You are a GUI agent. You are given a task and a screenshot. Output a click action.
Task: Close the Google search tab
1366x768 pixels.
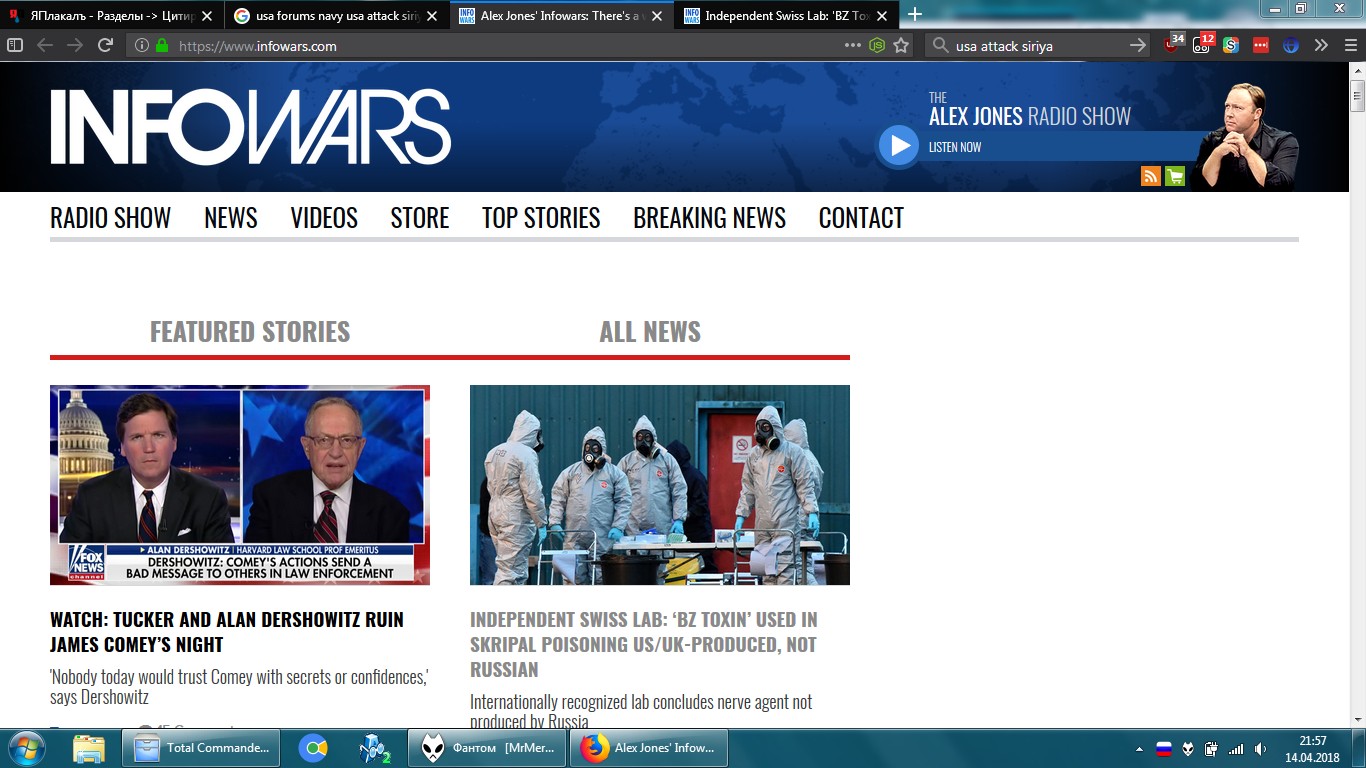(432, 16)
